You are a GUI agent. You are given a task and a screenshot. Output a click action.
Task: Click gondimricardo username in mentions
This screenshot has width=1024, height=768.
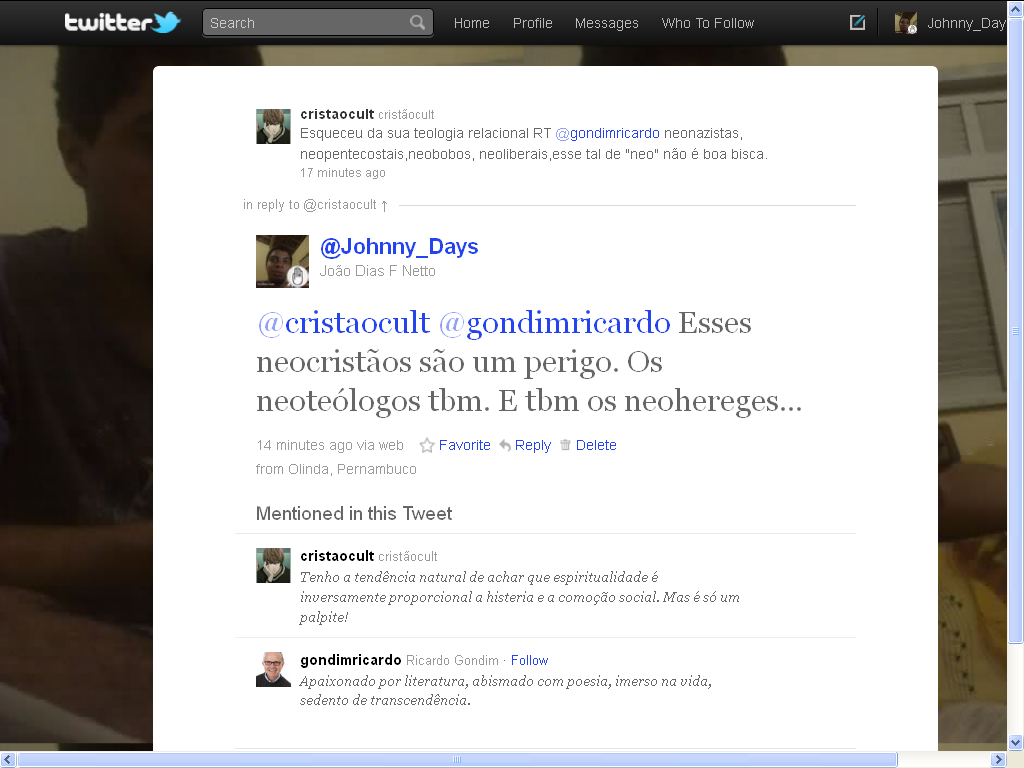coord(351,660)
